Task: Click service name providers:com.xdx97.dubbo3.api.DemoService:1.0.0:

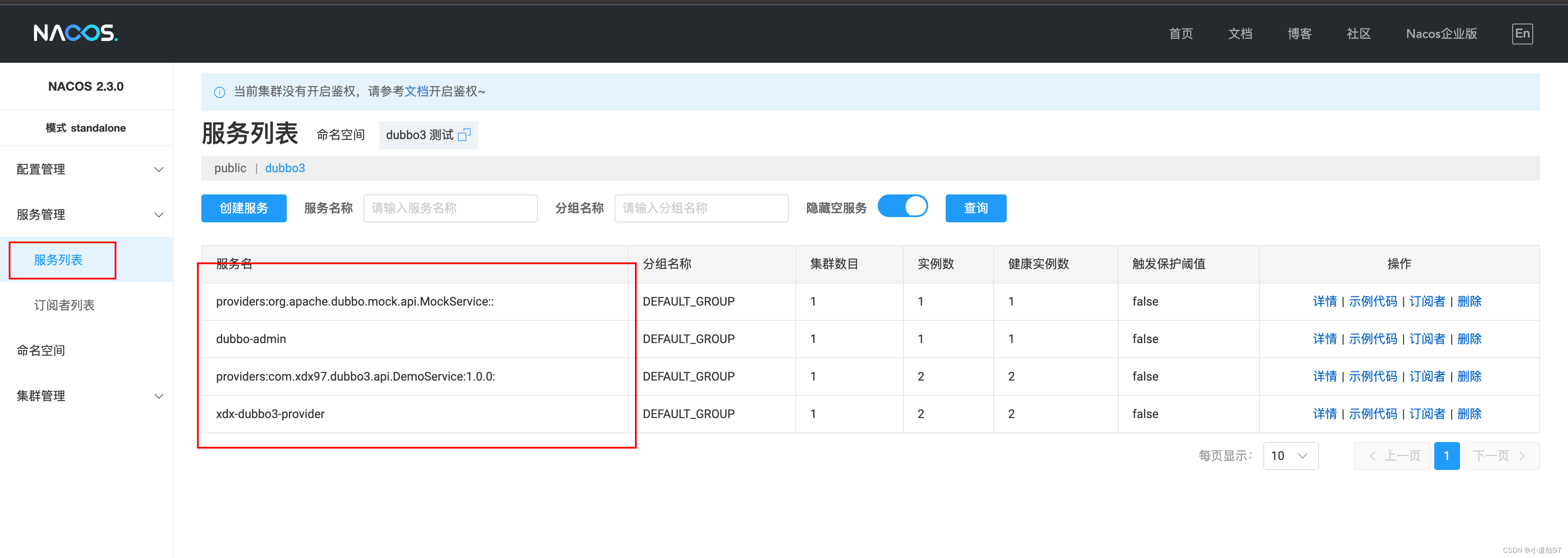Action: pos(356,377)
